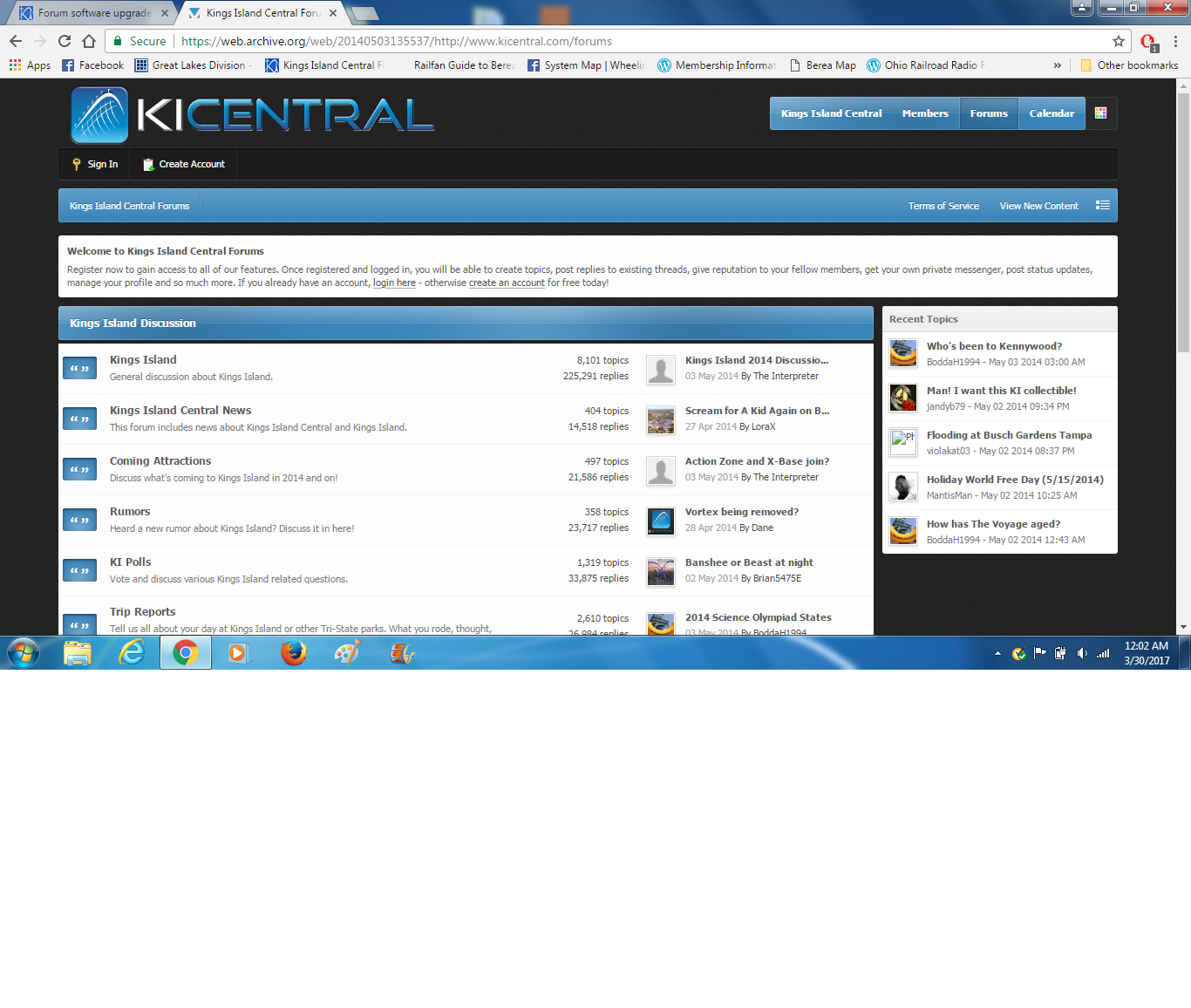Click the red extension icon in toolbar

(1148, 42)
